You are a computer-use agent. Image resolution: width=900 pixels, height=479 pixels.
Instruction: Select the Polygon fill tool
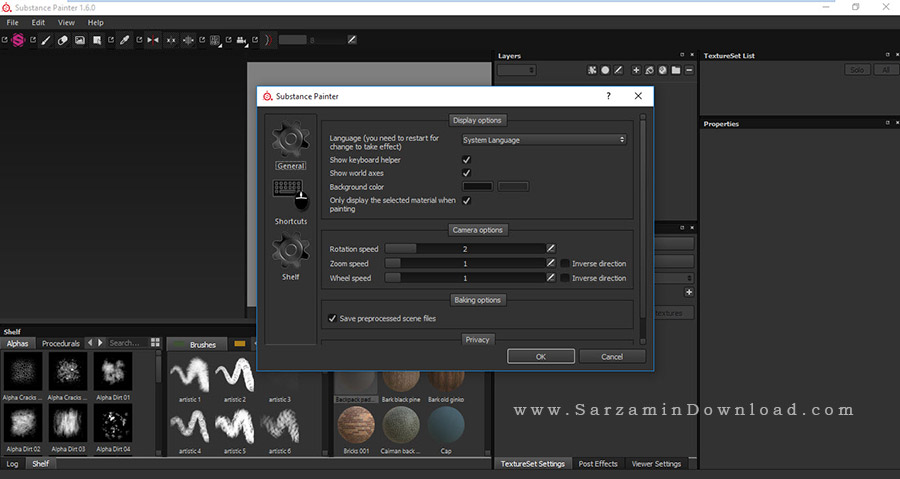click(x=97, y=40)
